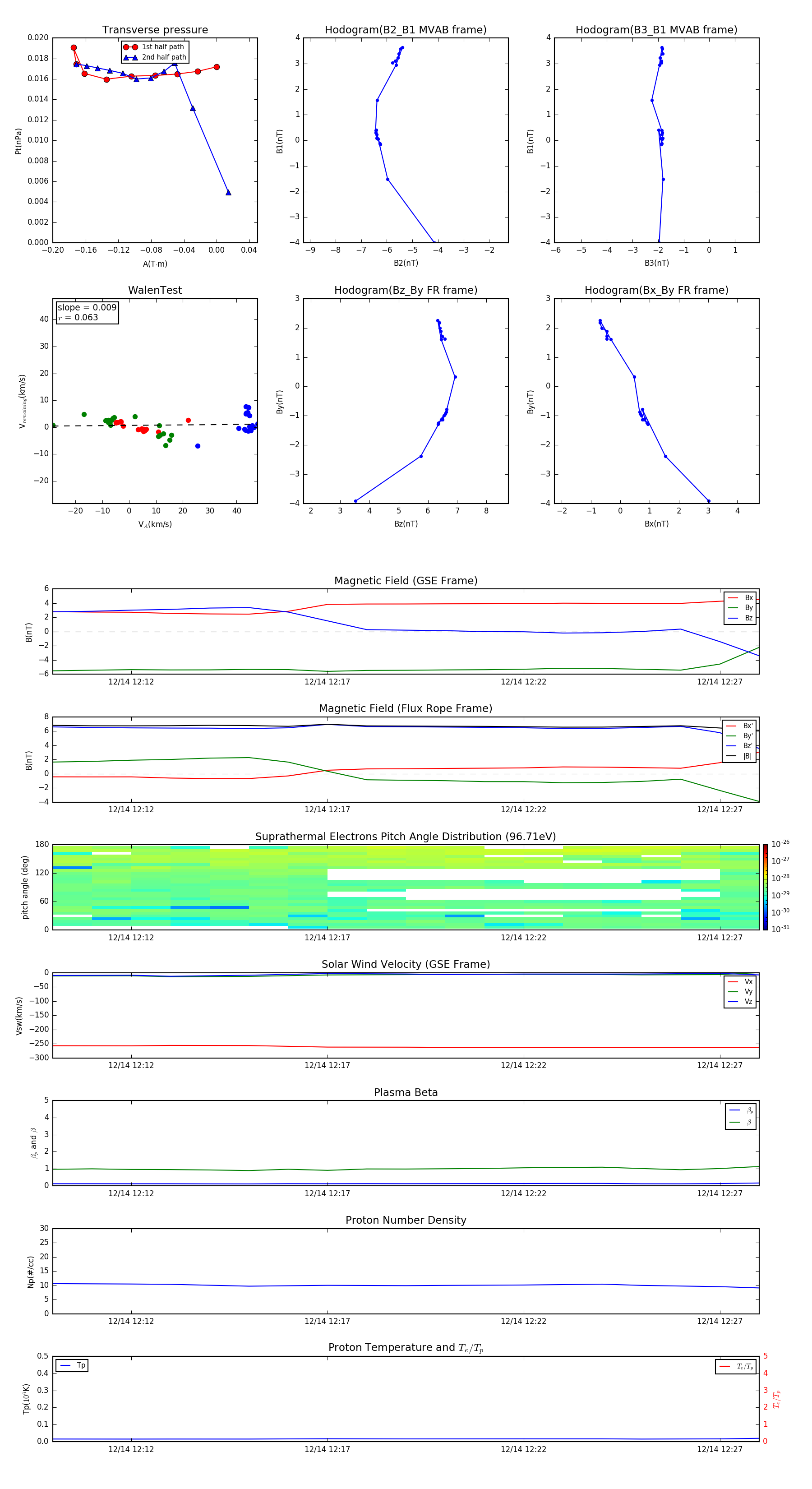This screenshot has width=812, height=1489.
Task: Click 'Hodogram(Bx_By FR frame)' title
Action: pyautogui.click(x=656, y=290)
